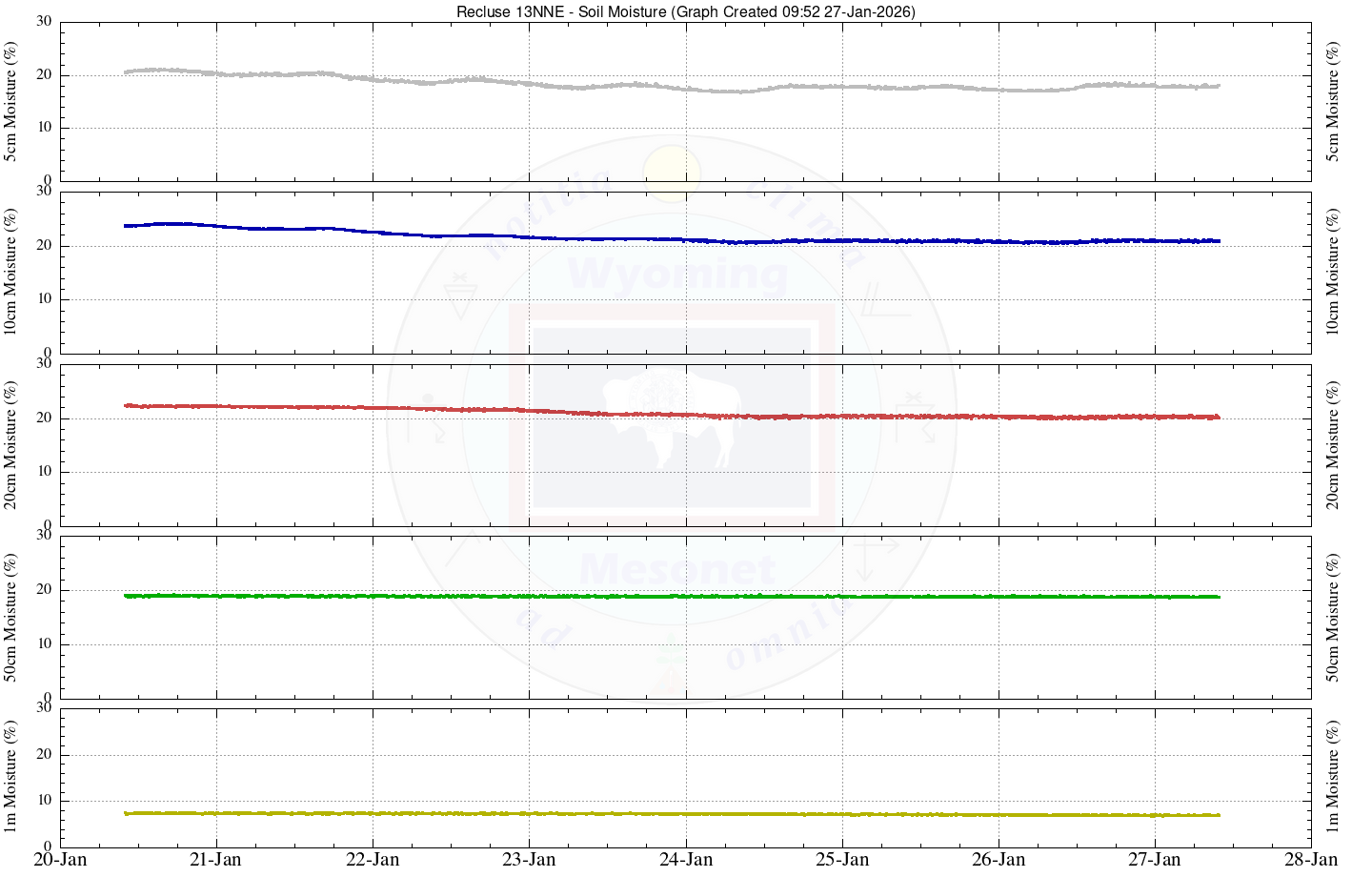Select the yellow 1m moisture data line
Screen dimensions: 1372x877
point(667,814)
